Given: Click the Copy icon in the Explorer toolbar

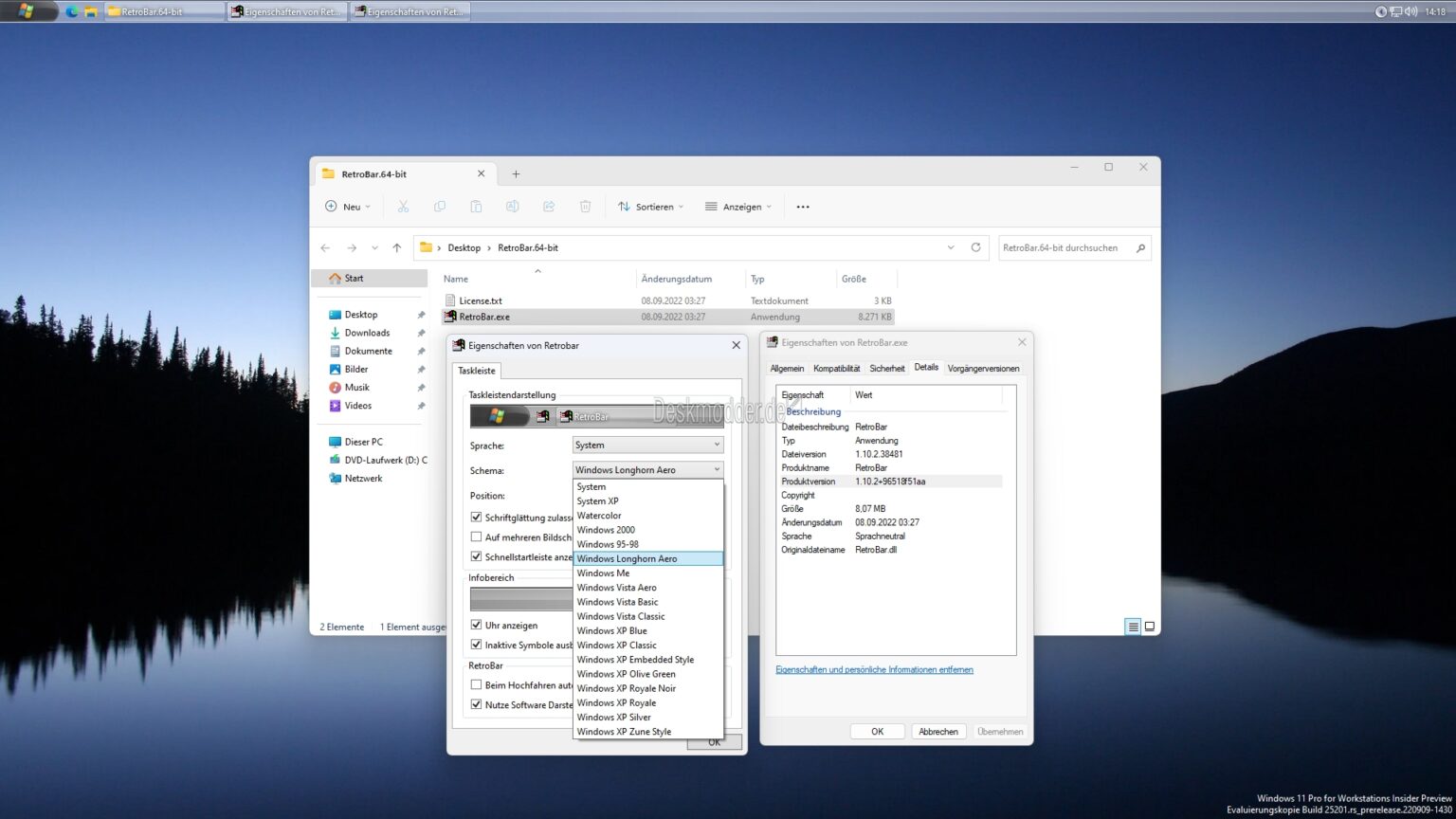Looking at the screenshot, I should pos(439,206).
